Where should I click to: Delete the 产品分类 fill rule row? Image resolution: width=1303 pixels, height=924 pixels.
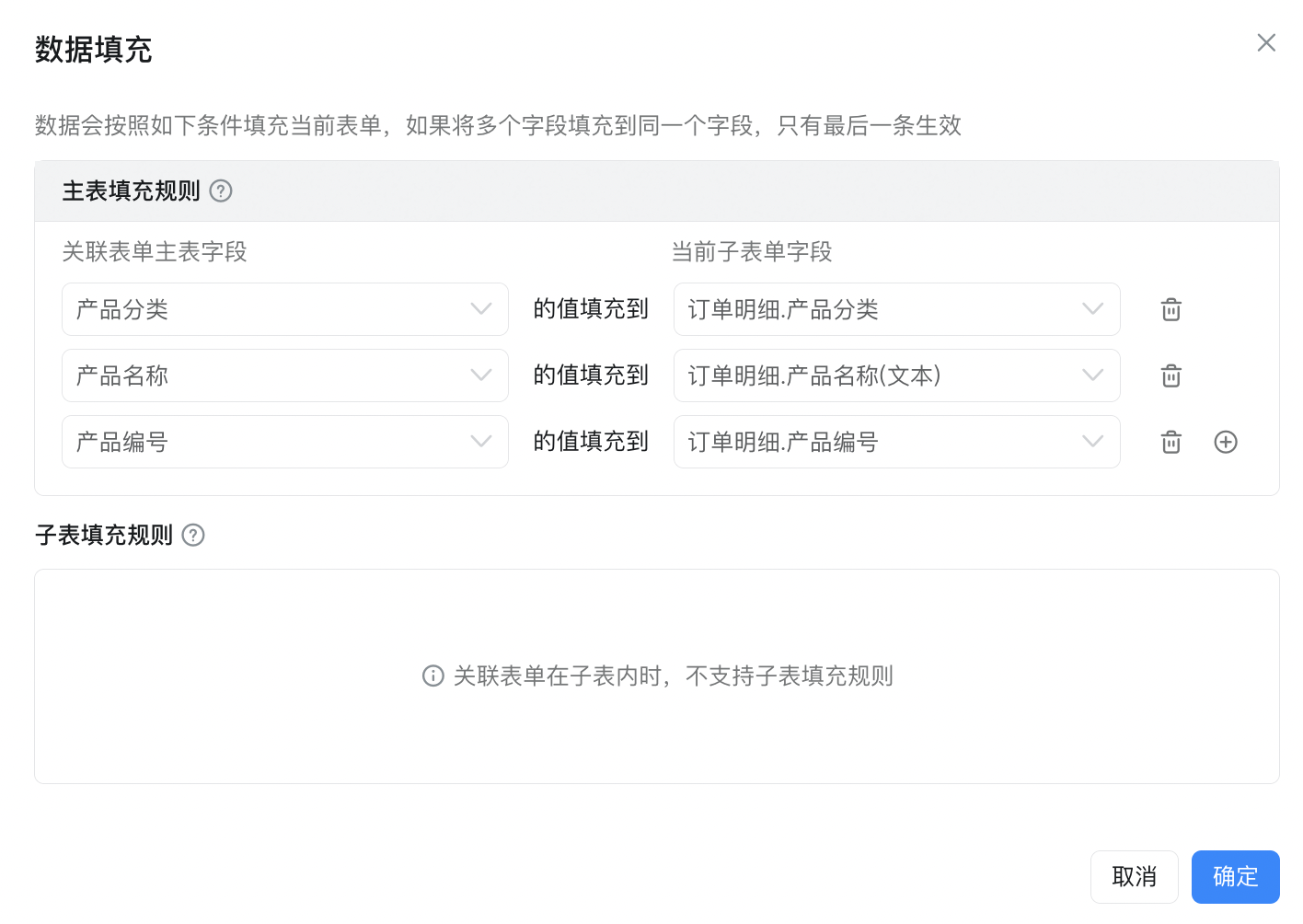pyautogui.click(x=1170, y=309)
